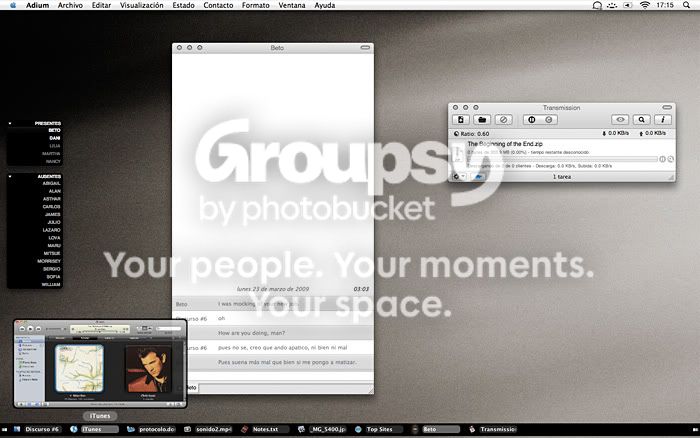Click torrent progress bar of The Beginning of the End.zip

point(562,159)
